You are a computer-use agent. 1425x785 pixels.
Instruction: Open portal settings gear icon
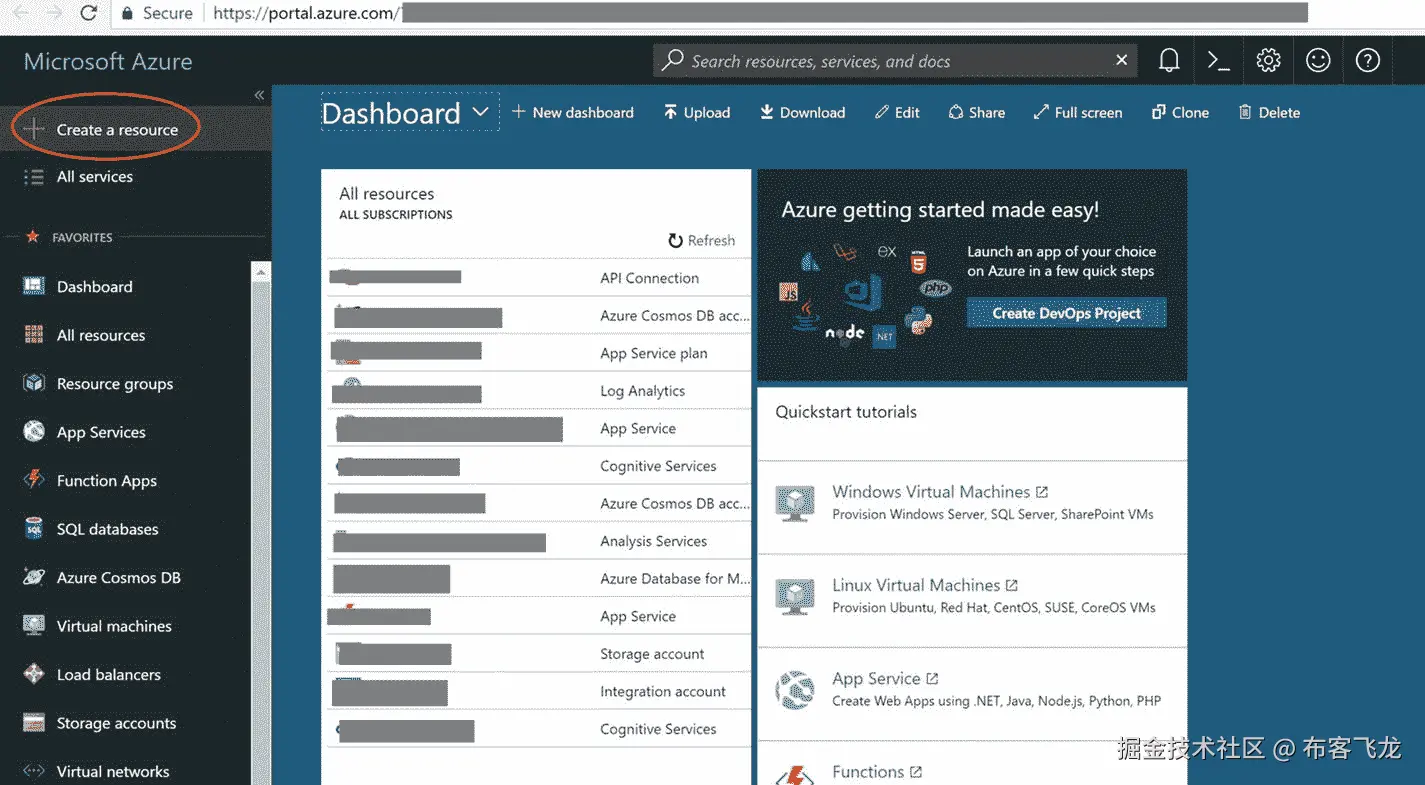point(1268,61)
